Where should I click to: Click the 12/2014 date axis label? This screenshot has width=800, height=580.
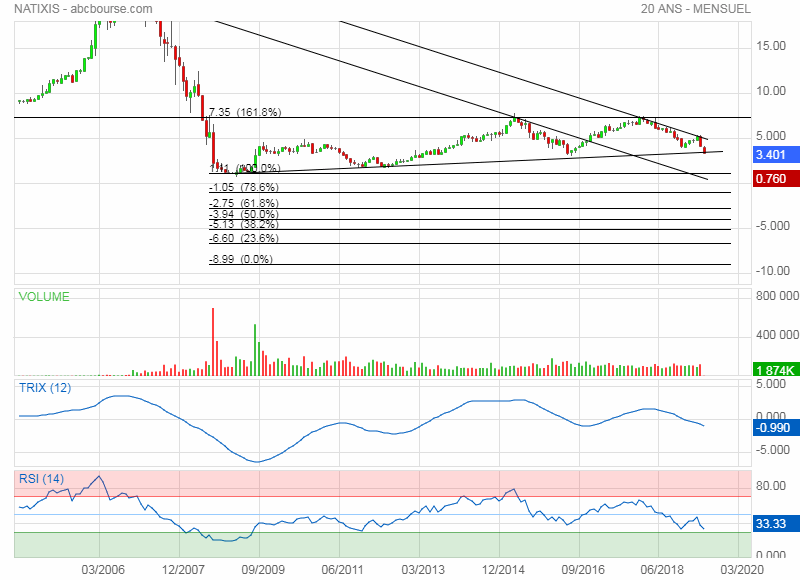click(503, 569)
